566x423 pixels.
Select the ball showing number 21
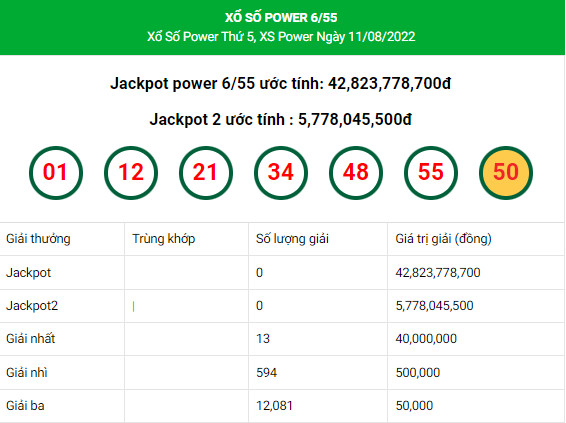[206, 173]
